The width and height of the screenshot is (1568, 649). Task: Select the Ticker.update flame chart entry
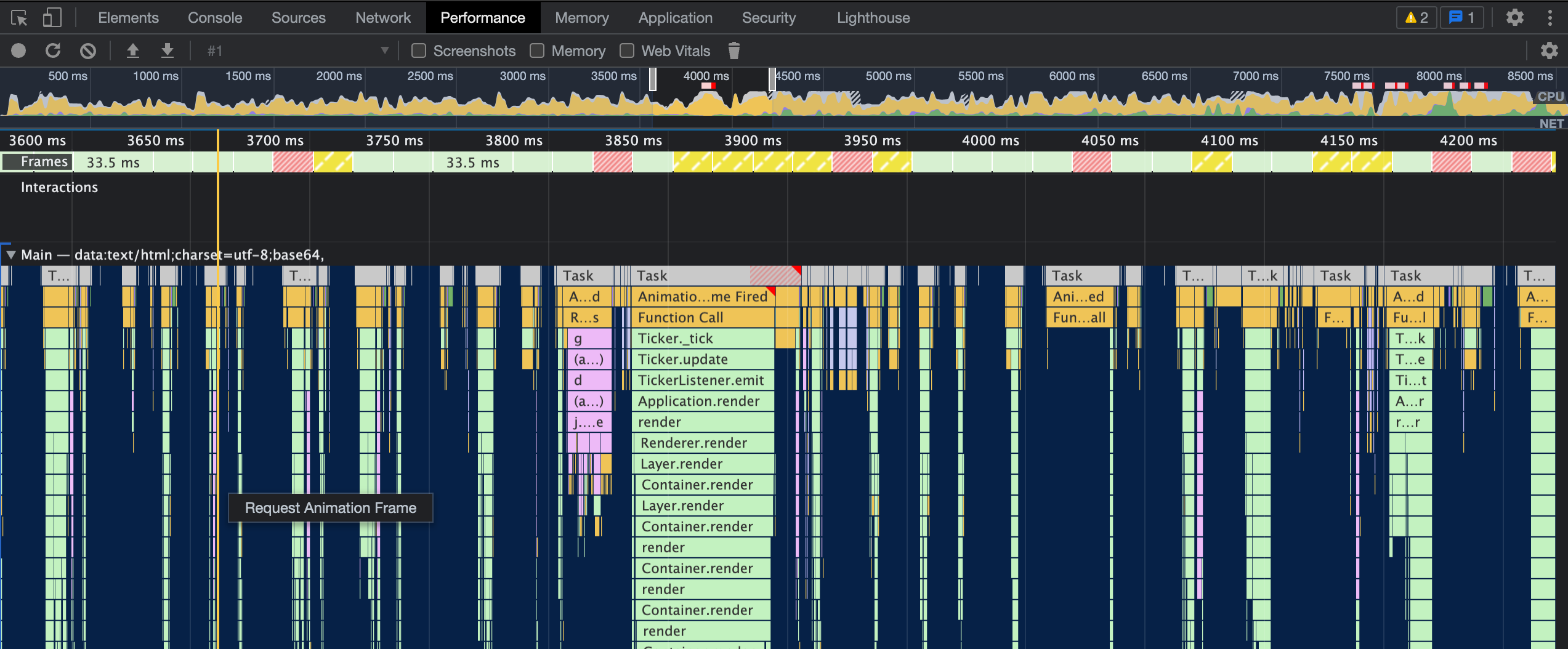coord(701,360)
